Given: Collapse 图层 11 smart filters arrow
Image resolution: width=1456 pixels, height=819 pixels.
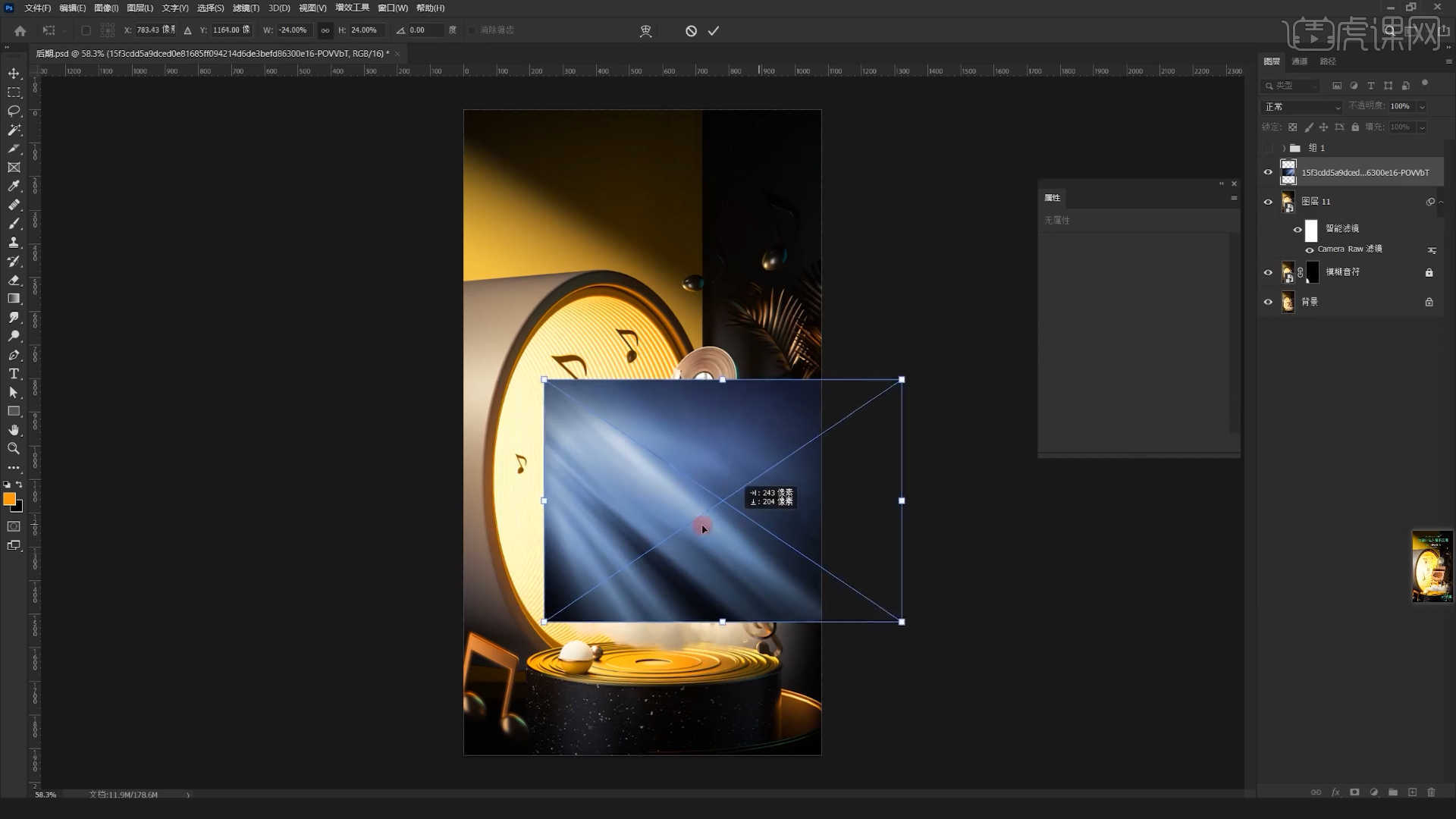Looking at the screenshot, I should click(x=1441, y=202).
